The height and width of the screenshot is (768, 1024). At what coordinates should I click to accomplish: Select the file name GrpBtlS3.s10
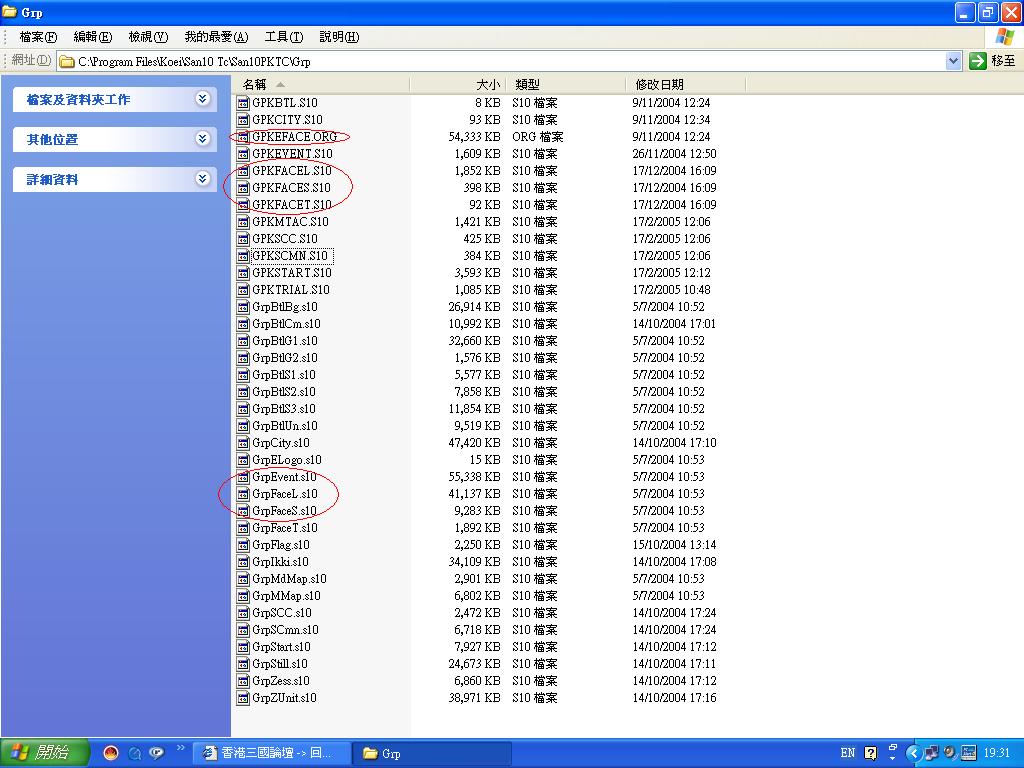pyautogui.click(x=284, y=409)
